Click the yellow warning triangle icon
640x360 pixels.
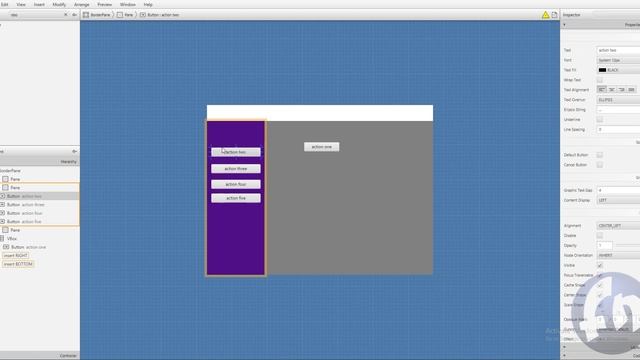pyautogui.click(x=545, y=15)
